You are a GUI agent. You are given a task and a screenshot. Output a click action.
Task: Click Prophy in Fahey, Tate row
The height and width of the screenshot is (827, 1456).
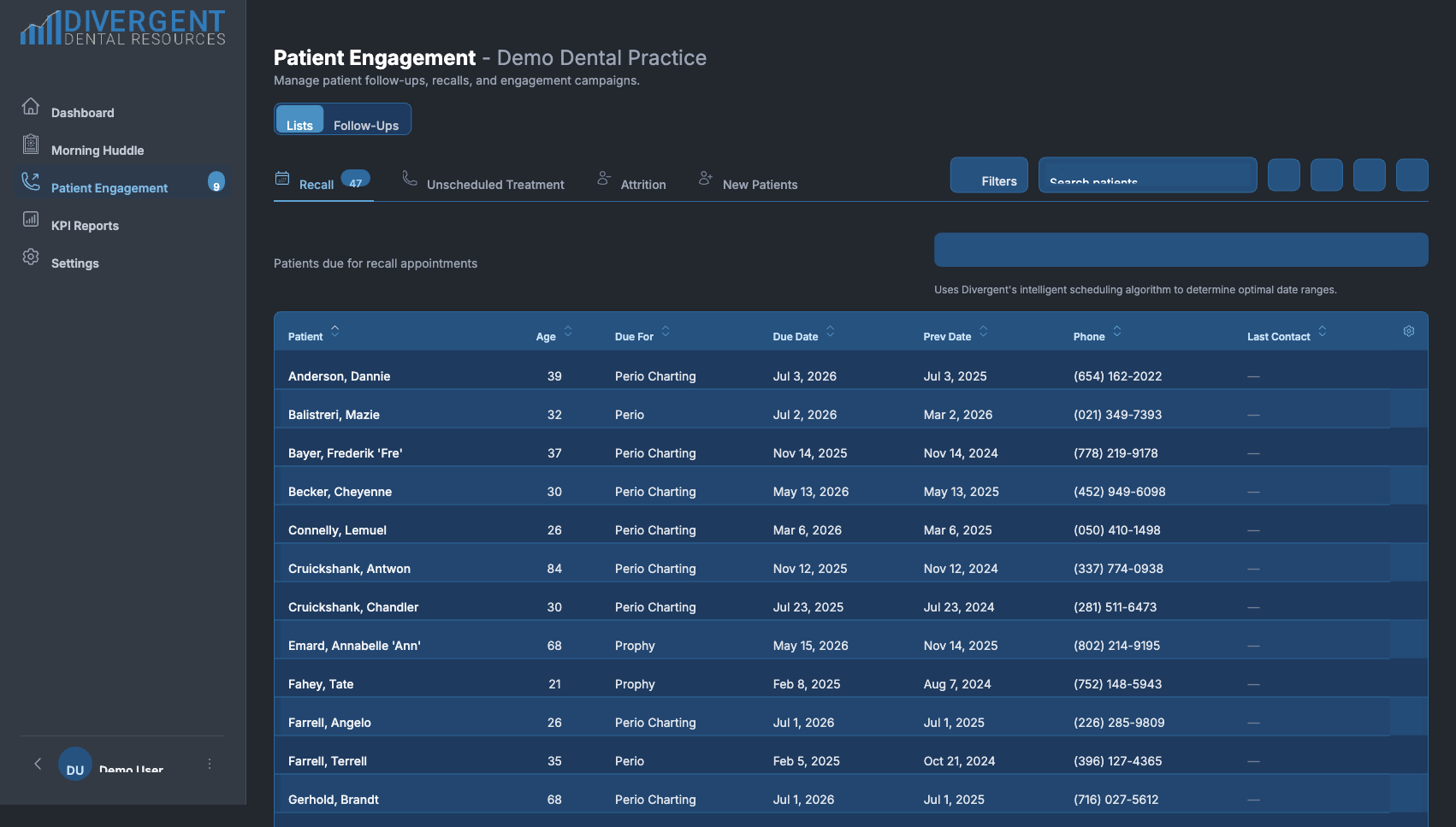tap(635, 684)
